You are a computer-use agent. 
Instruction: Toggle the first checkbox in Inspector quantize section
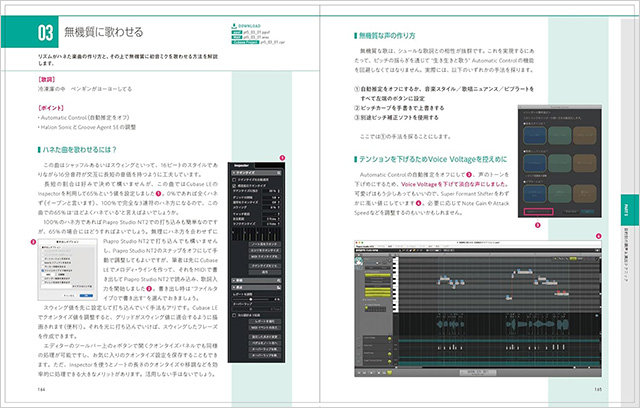tap(232, 180)
